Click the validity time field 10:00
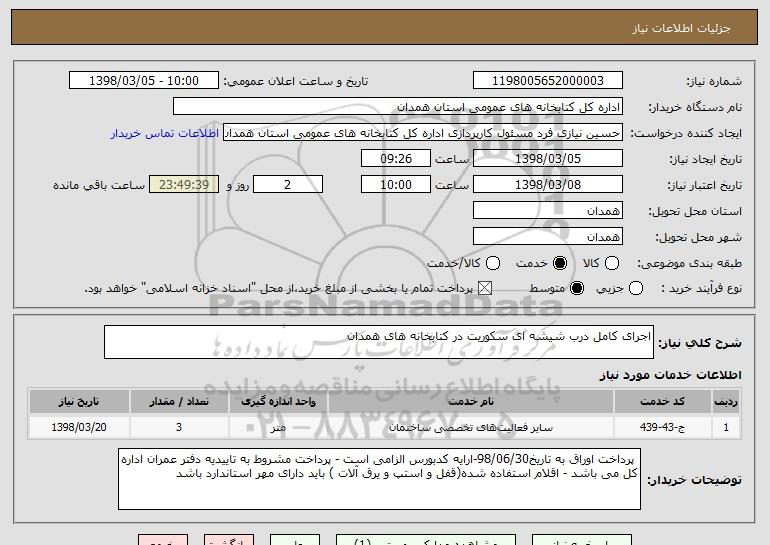This screenshot has width=770, height=545. tap(396, 185)
